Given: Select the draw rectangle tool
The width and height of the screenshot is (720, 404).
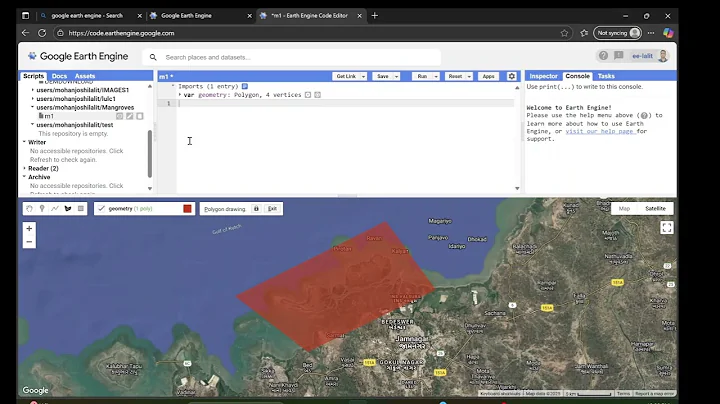Looking at the screenshot, I should (x=81, y=208).
